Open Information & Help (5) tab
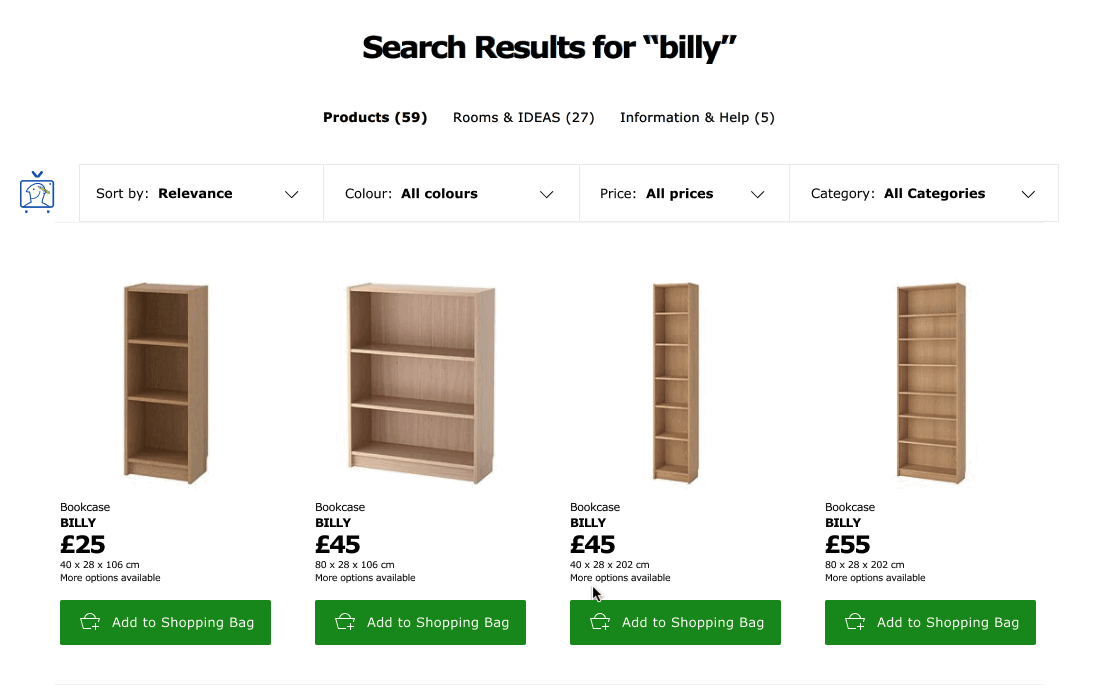The width and height of the screenshot is (1095, 691). click(697, 118)
